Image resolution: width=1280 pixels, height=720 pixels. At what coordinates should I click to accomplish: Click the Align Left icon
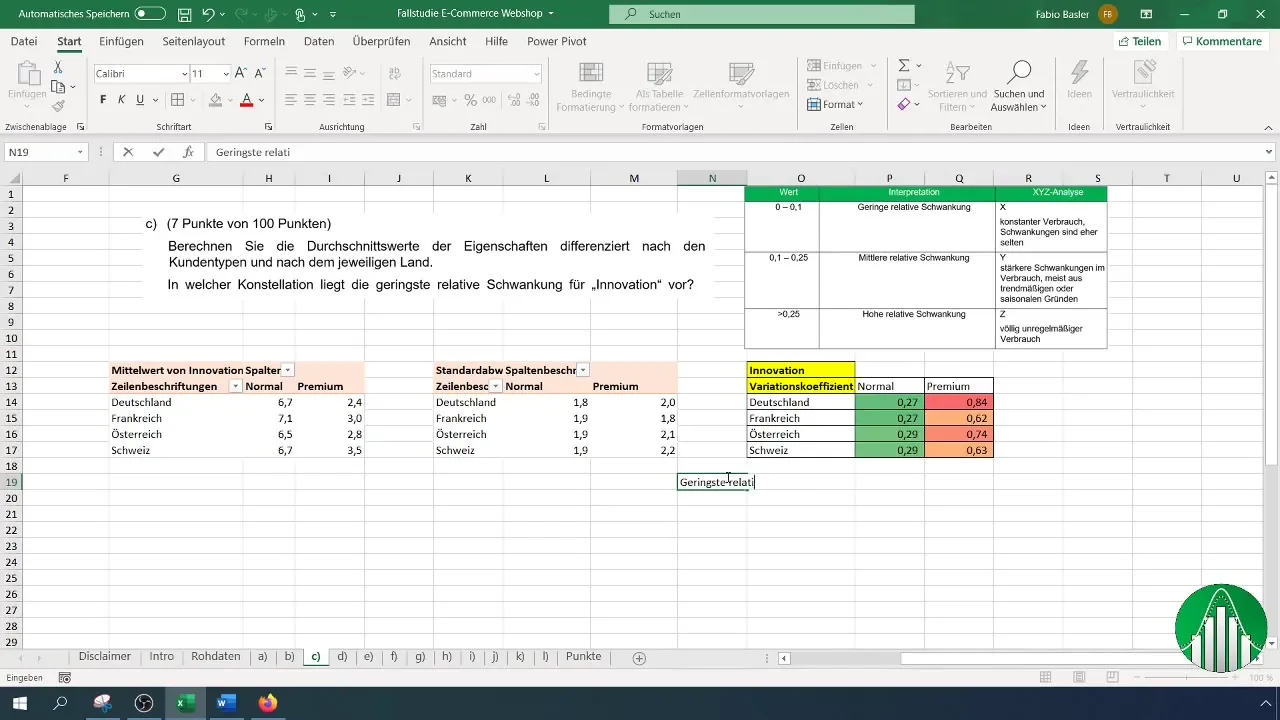pos(290,100)
